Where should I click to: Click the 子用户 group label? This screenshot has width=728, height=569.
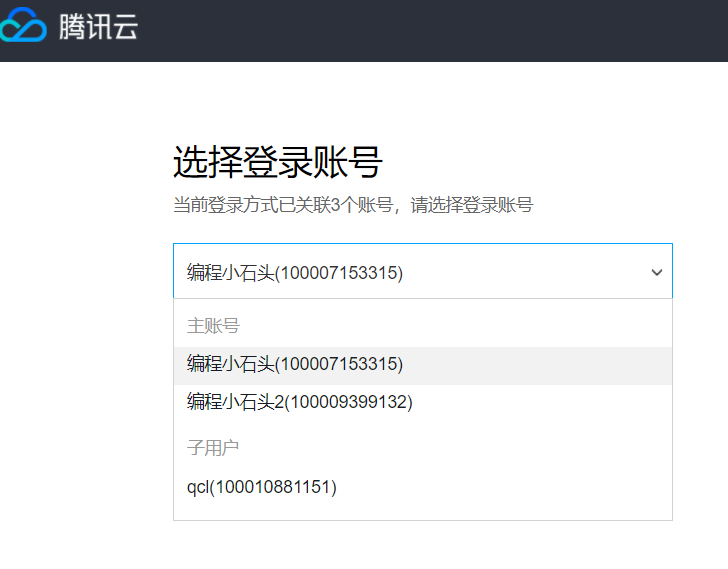[213, 448]
